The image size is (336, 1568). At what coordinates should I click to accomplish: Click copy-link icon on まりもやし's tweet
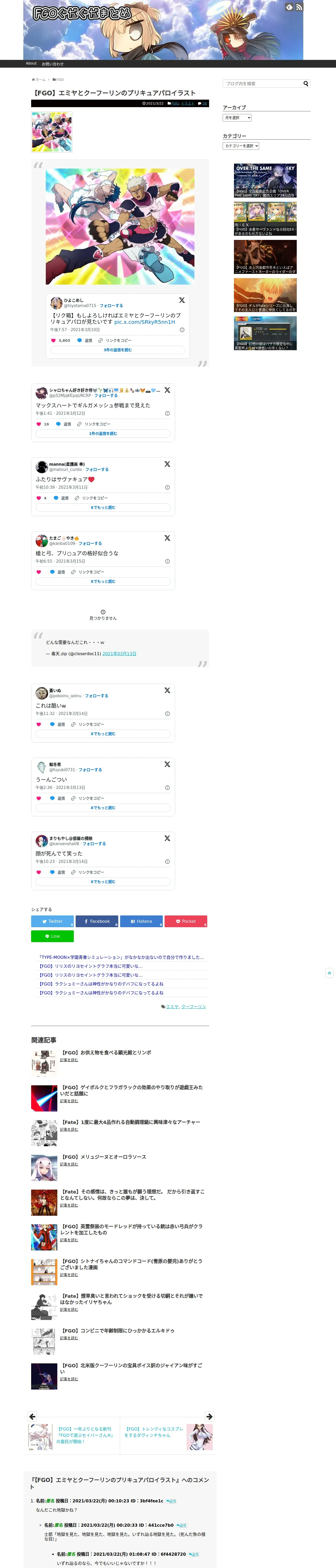pos(73,872)
